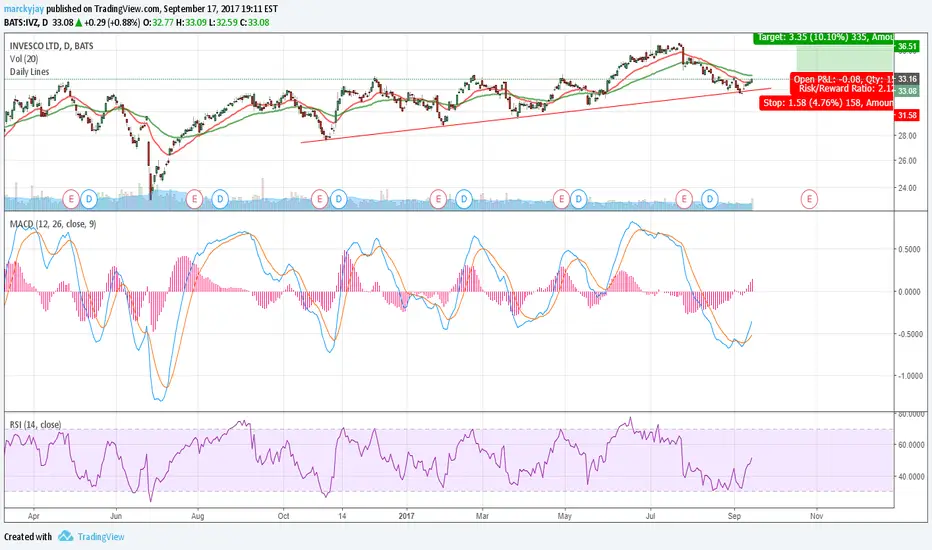
Task: Click the first earnings E marker between Apr and Jun
Action: point(71,199)
